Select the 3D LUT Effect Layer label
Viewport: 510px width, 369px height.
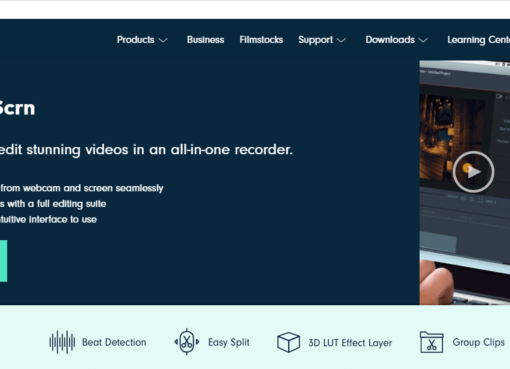[x=350, y=343]
